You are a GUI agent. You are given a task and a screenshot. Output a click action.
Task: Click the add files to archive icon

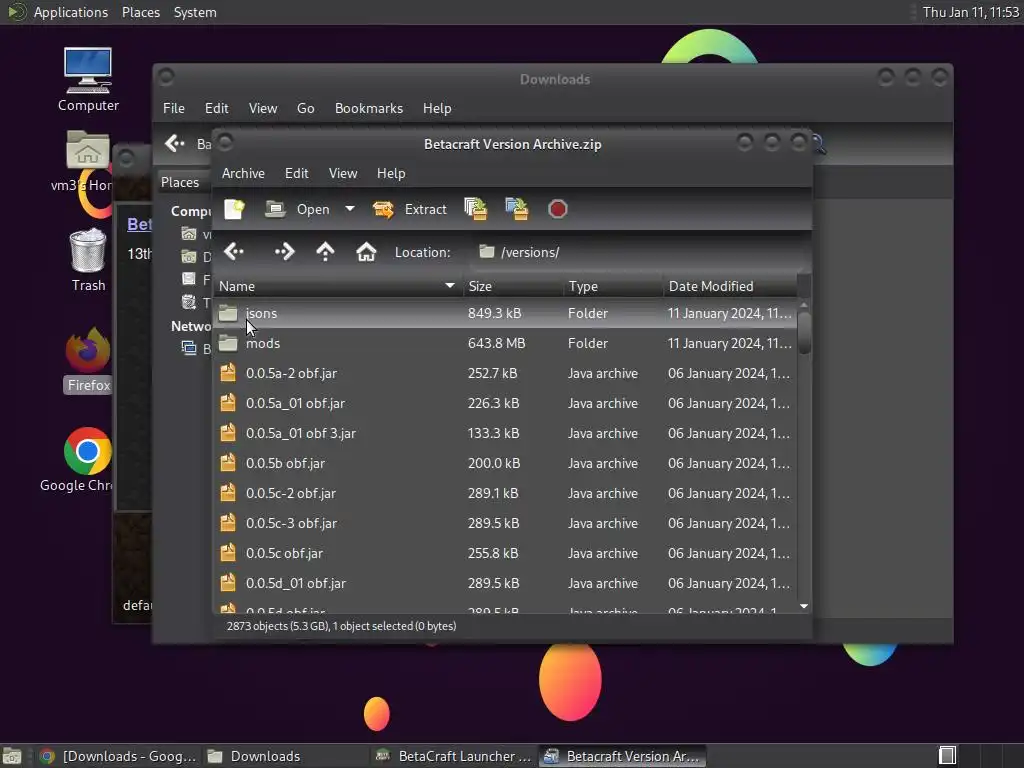pyautogui.click(x=475, y=209)
